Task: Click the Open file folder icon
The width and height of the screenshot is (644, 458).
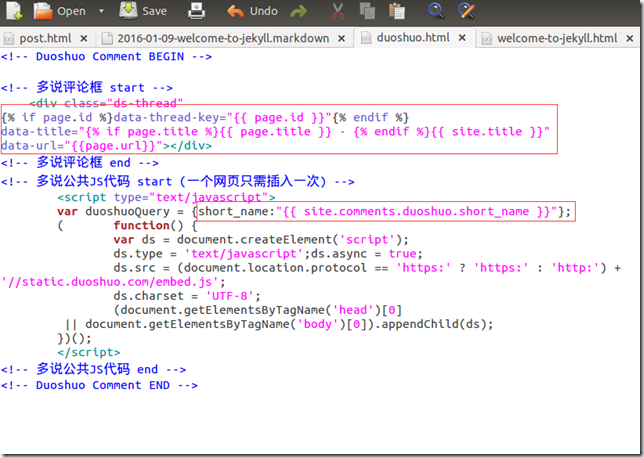Action: point(43,11)
